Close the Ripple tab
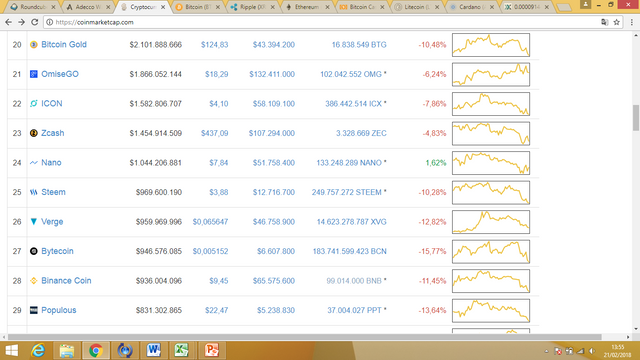 273,7
